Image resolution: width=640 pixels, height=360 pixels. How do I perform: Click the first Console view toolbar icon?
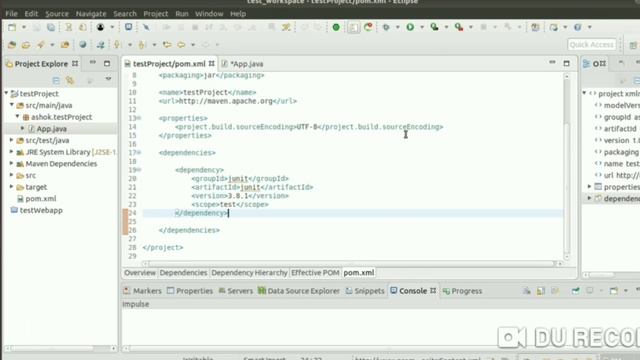(x=527, y=291)
